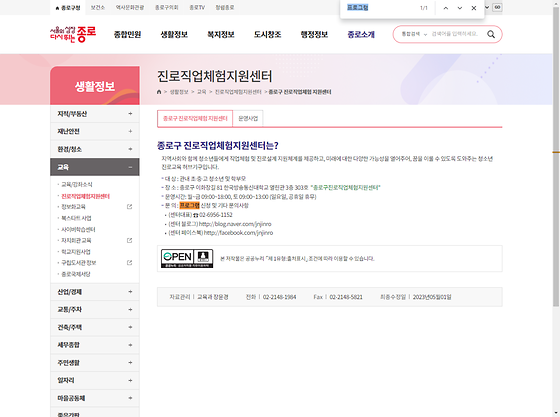Expand the 환경/청소 menu

pos(95,149)
